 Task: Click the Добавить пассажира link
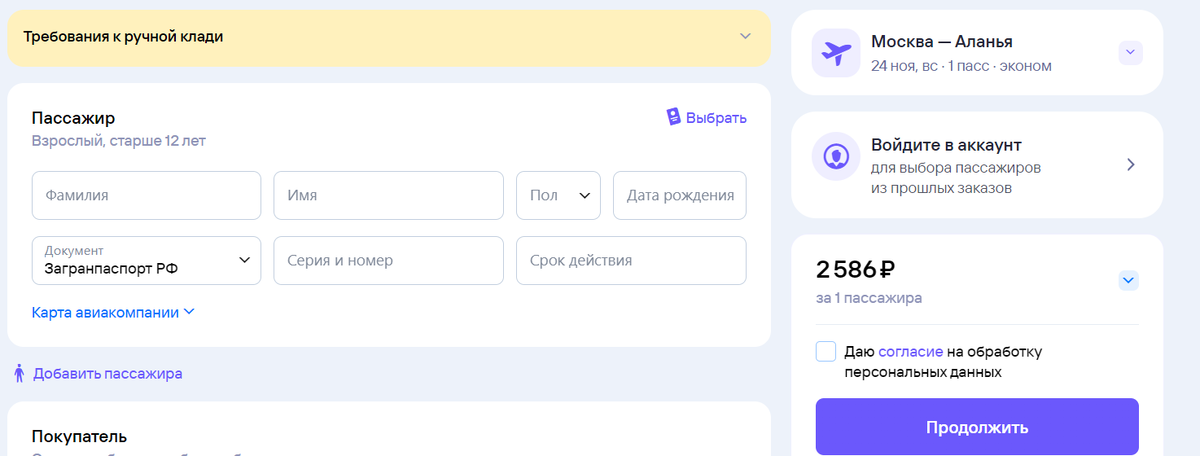107,374
